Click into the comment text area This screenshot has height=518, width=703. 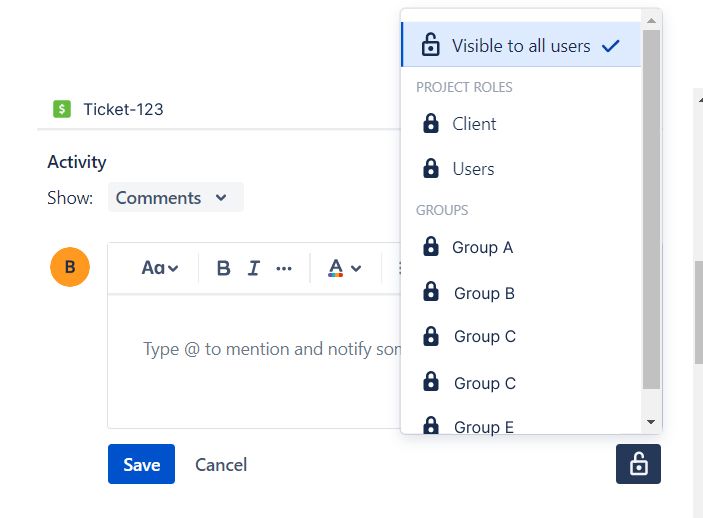[x=254, y=361]
